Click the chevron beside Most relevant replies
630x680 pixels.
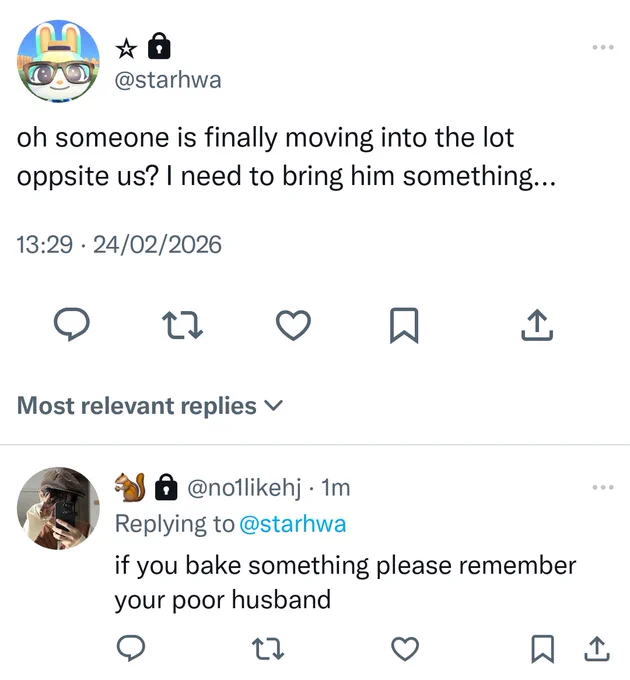[274, 405]
